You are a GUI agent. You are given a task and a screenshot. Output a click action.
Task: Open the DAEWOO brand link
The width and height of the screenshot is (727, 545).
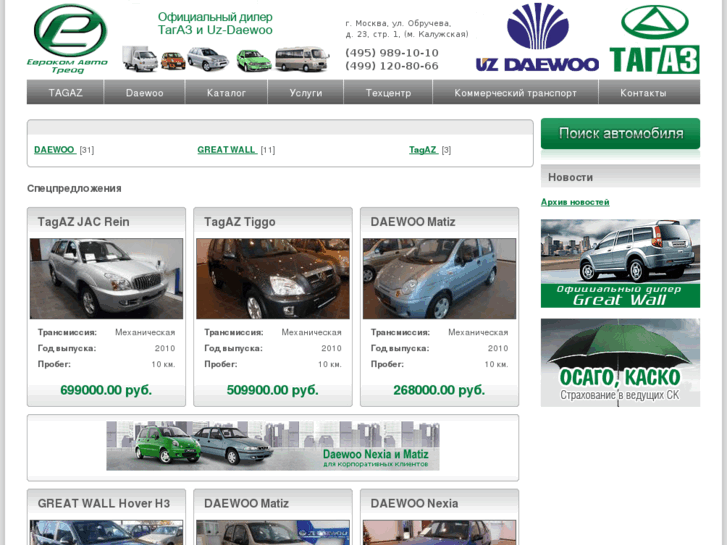(x=55, y=150)
